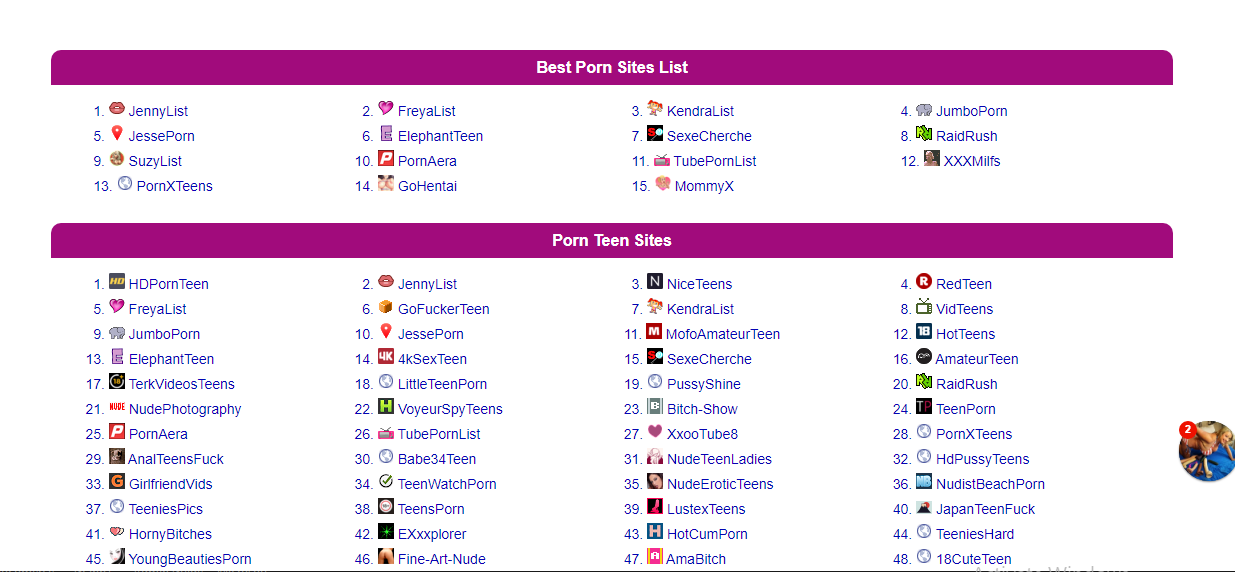Click the lips icon next to HornyBitches
Viewport: 1235px width, 572px height.
click(x=117, y=532)
